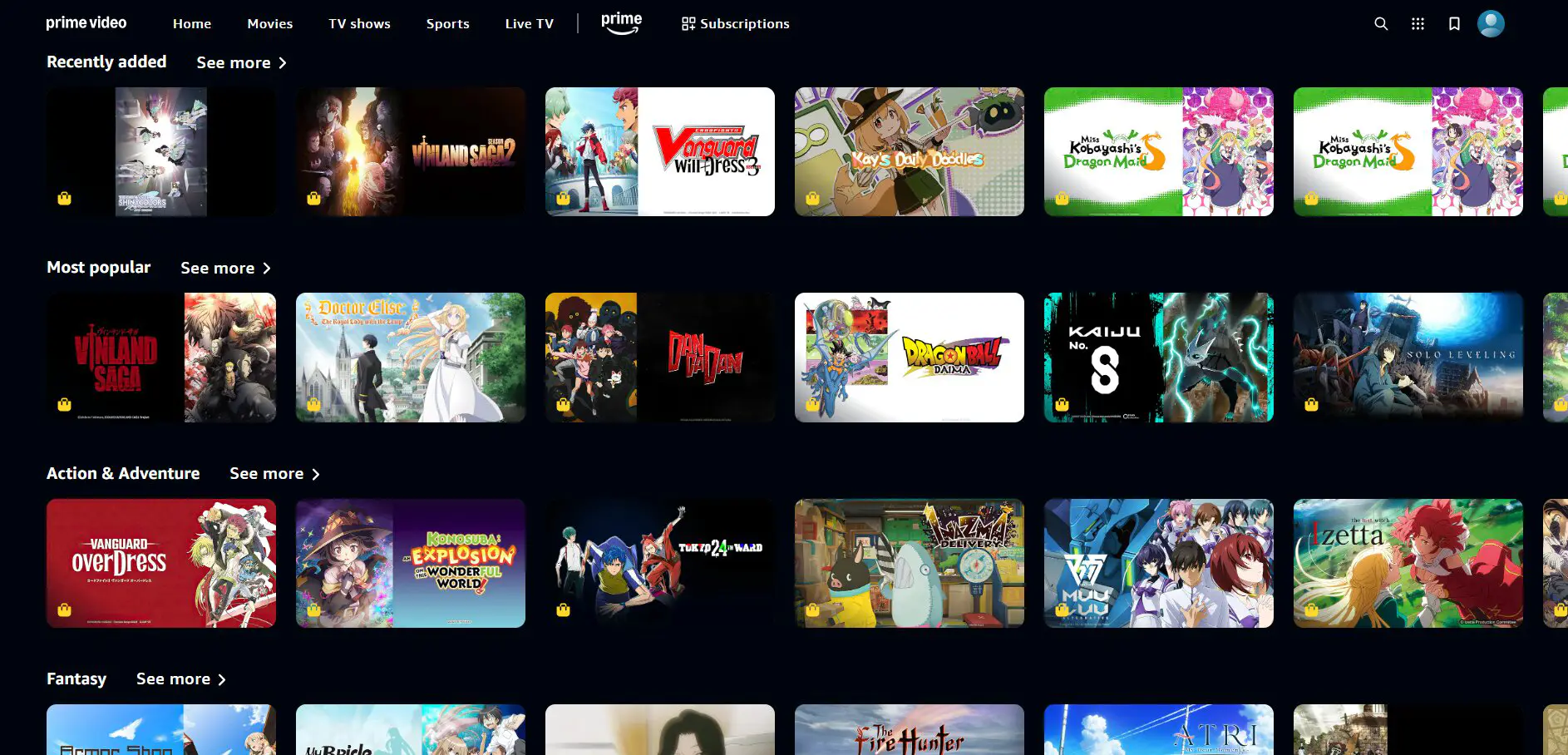Click shopping bag icon on Solo Leveling
The image size is (1568, 755).
tap(1311, 404)
